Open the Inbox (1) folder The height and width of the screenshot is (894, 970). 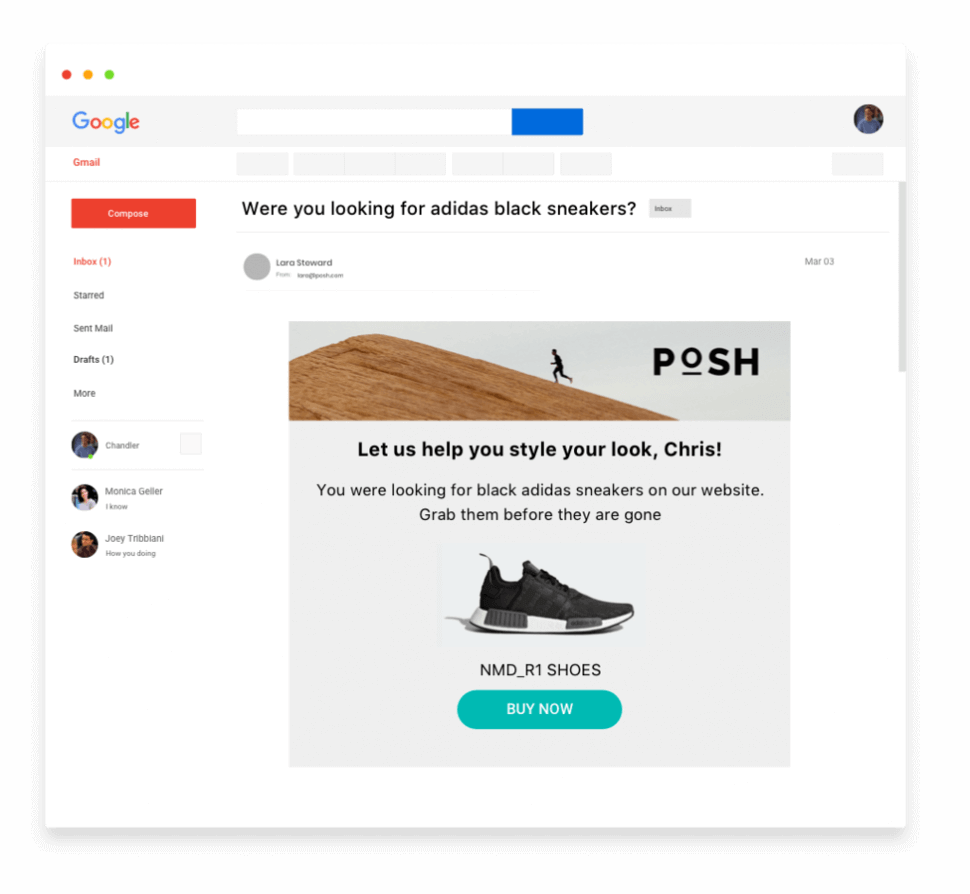coord(92,262)
